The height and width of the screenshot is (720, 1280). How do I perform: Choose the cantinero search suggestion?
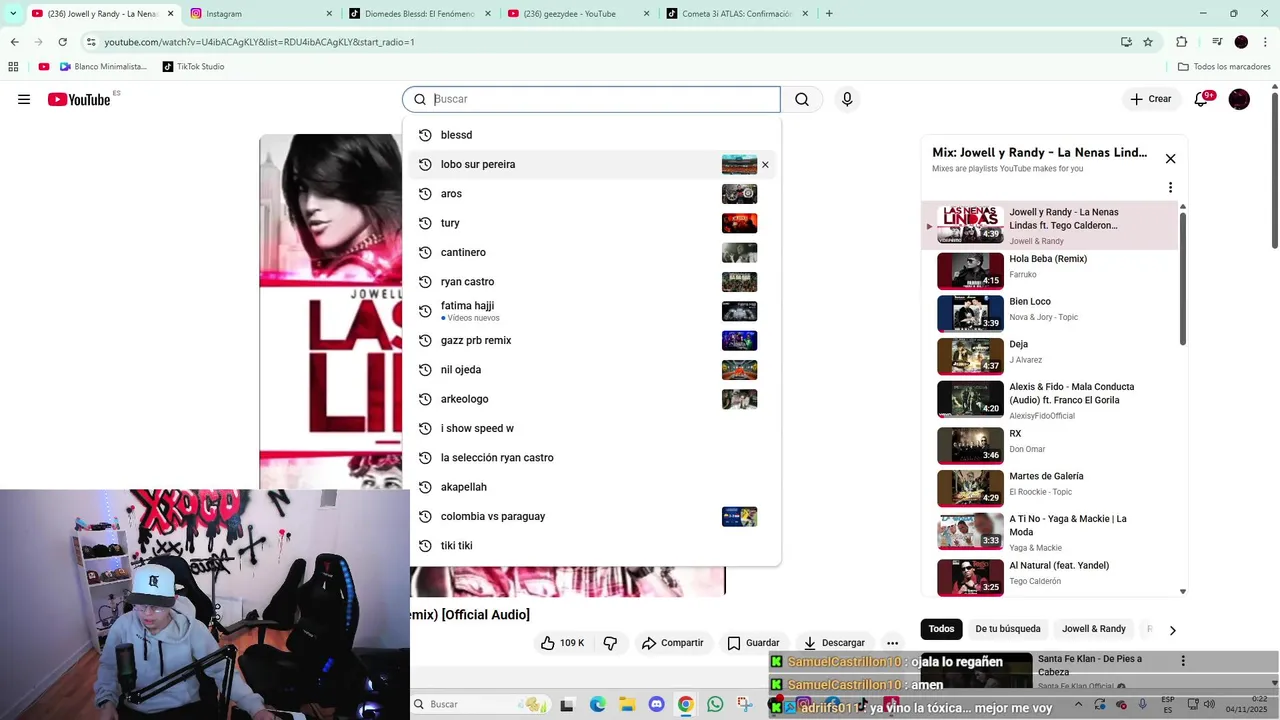[x=591, y=253]
